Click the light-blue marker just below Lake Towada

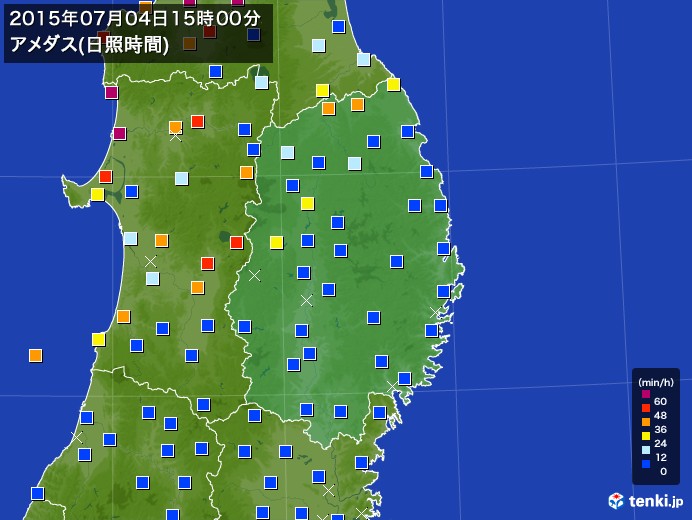click(262, 82)
